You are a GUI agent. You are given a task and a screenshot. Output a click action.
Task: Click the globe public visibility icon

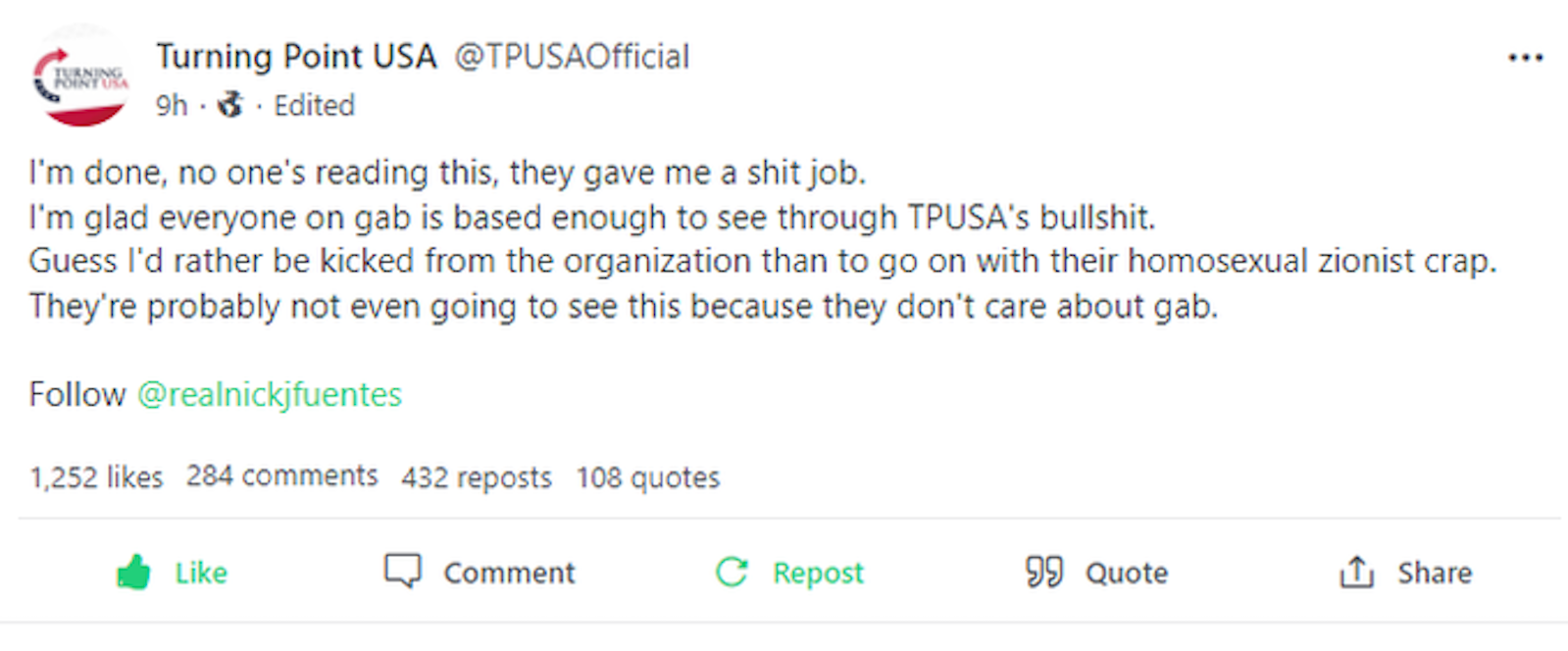pos(230,104)
